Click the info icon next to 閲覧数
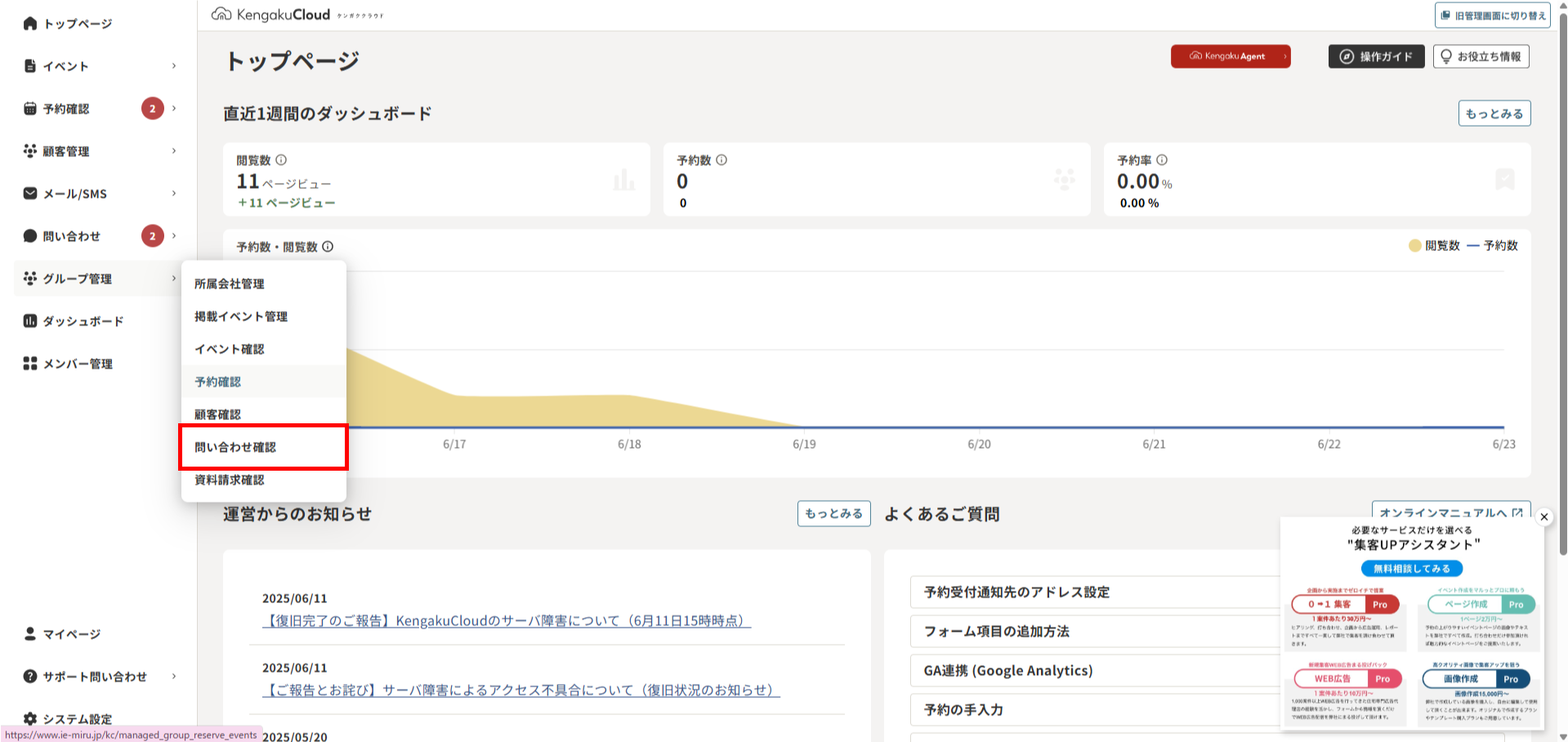1568x742 pixels. click(281, 160)
